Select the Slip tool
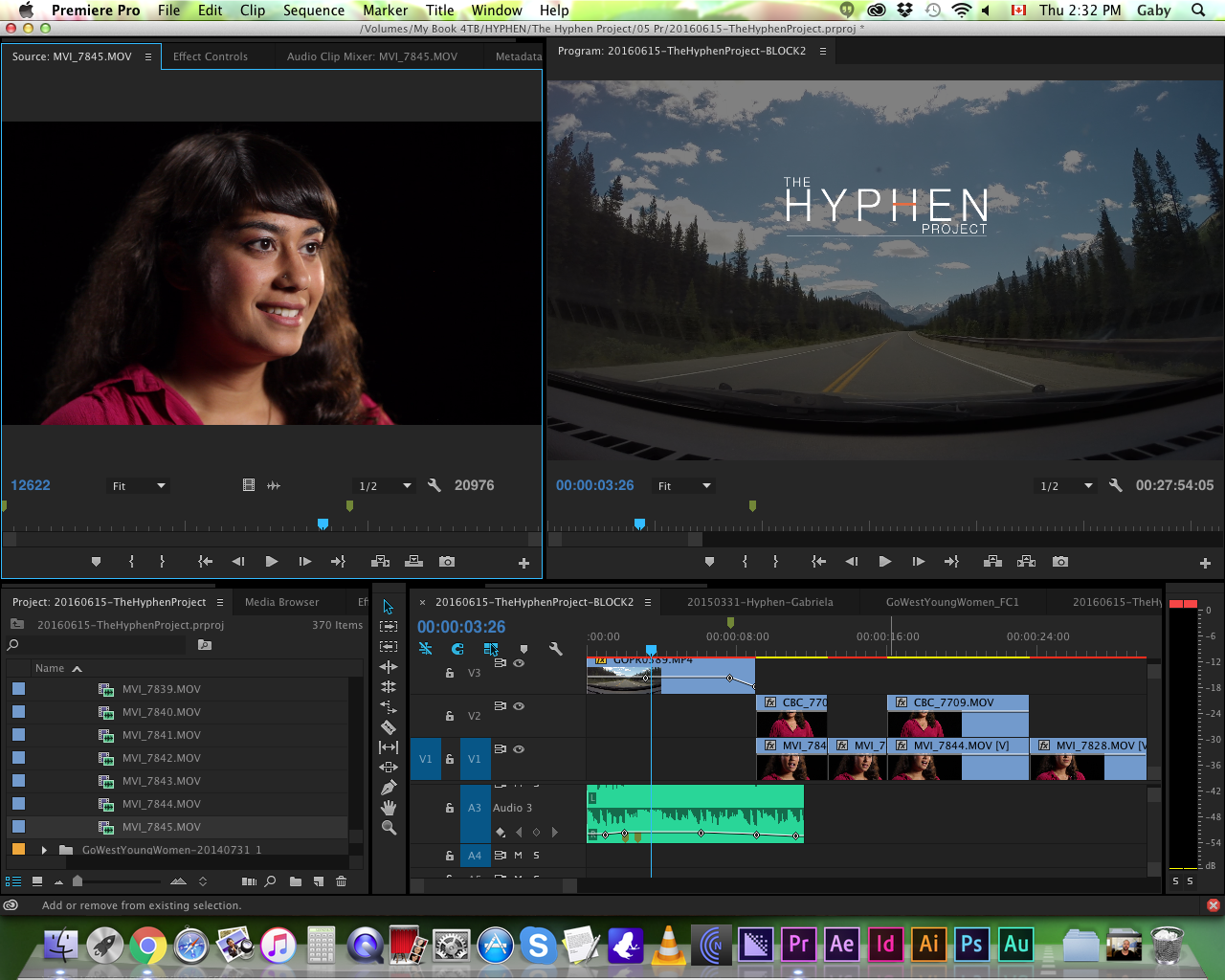Image resolution: width=1225 pixels, height=980 pixels. point(388,747)
